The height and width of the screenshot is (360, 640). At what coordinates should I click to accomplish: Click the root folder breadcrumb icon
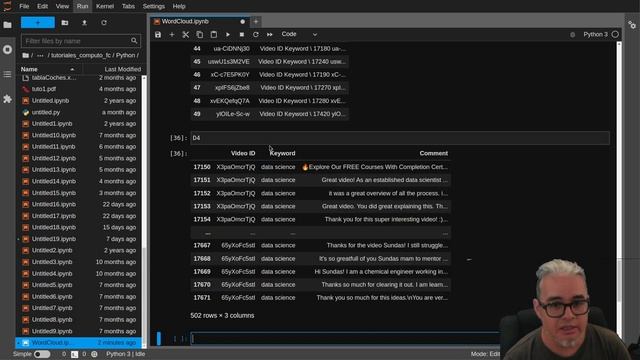click(x=26, y=55)
